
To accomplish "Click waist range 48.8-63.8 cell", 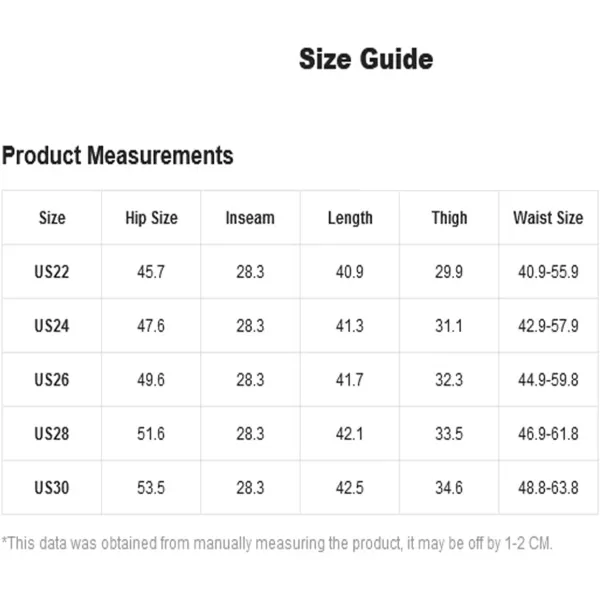I will pos(548,488).
